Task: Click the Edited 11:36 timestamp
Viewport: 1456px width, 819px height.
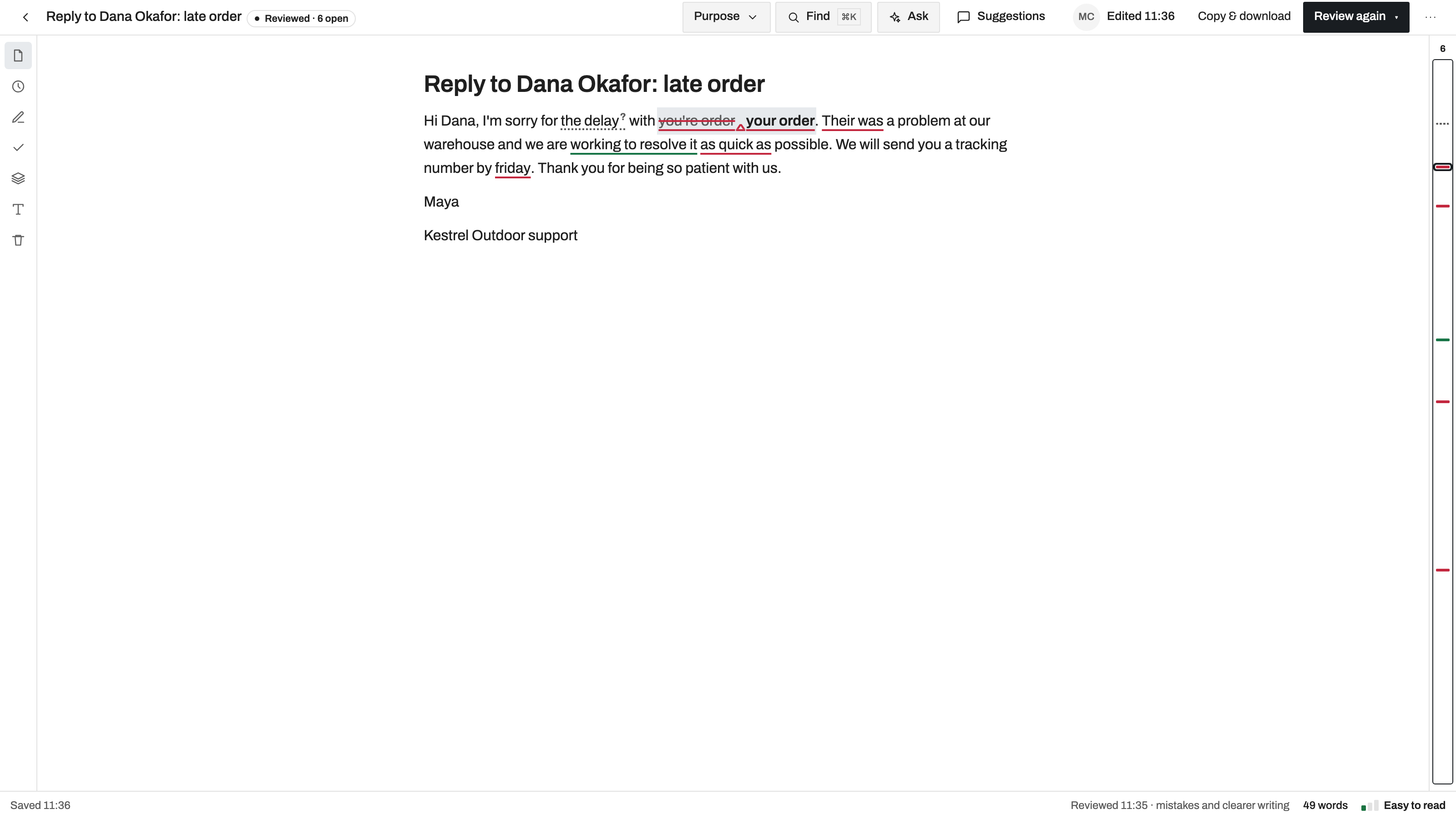Action: pos(1140,16)
